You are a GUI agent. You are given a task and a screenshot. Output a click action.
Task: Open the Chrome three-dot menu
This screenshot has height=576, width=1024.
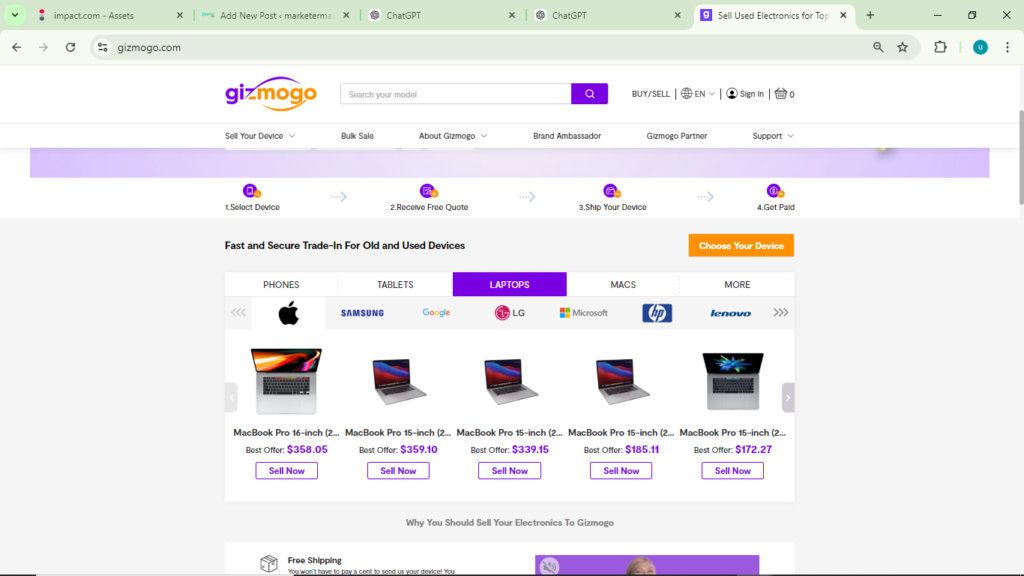[x=1007, y=47]
